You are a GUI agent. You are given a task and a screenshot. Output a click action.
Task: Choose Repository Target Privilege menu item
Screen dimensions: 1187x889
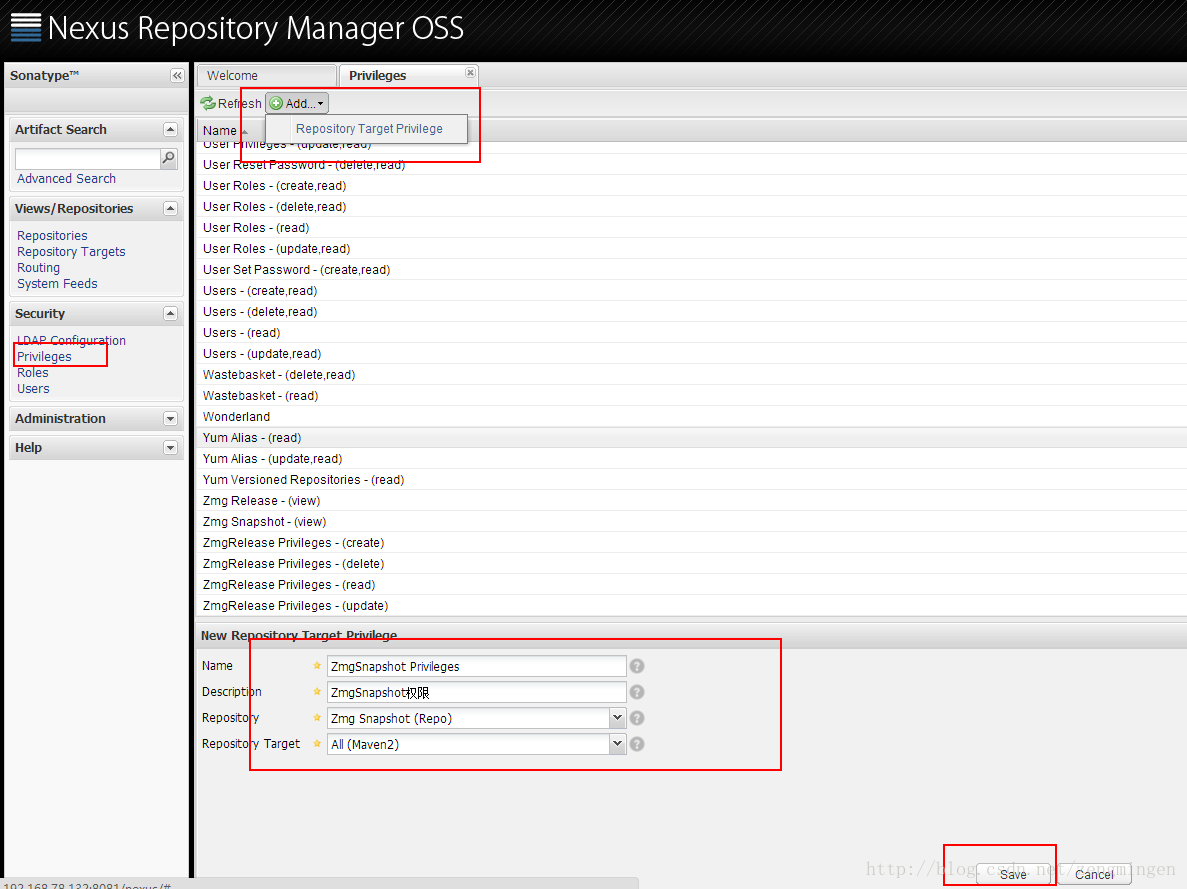[x=369, y=129]
